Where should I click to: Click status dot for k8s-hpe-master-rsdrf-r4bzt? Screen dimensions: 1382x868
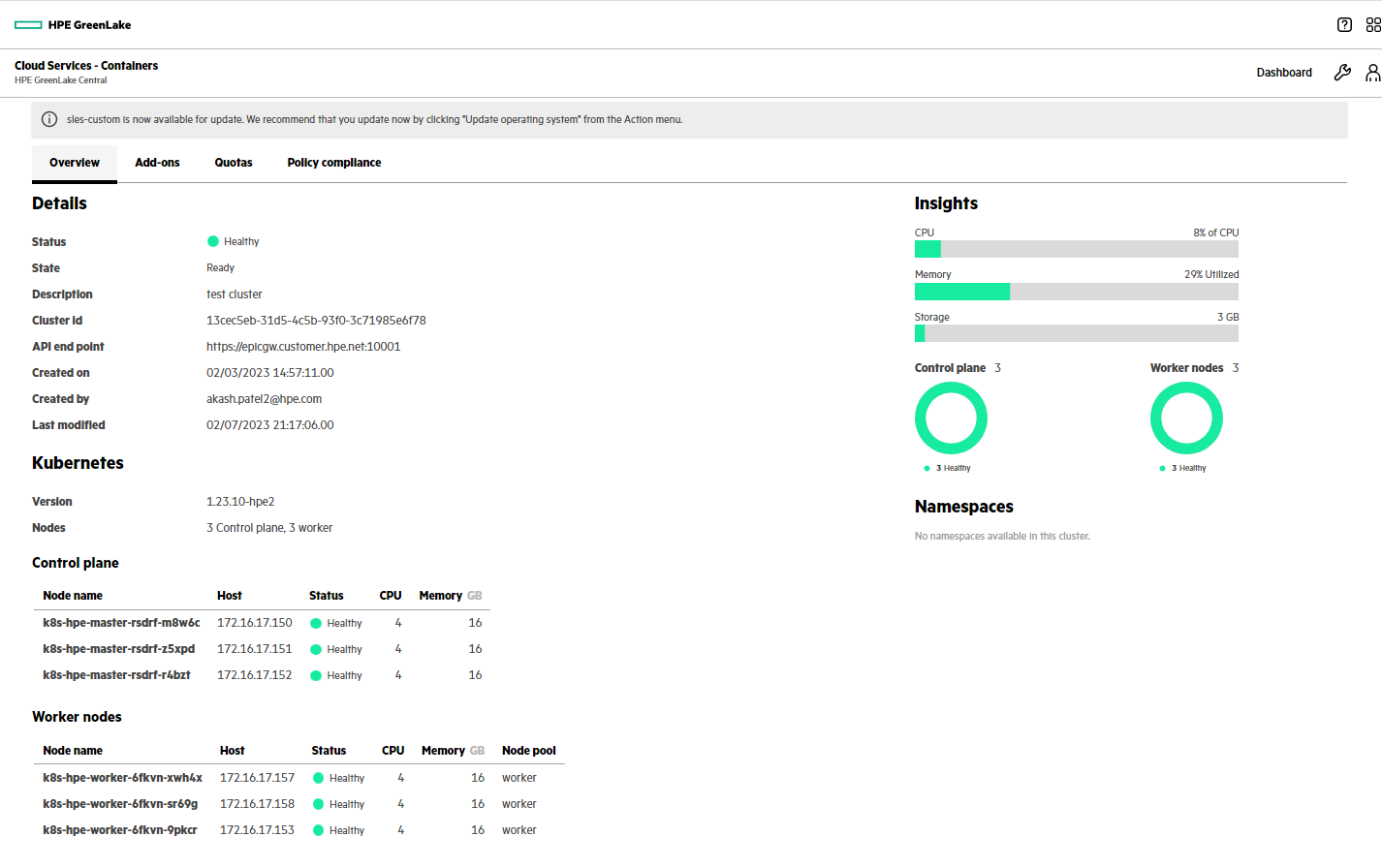click(x=316, y=676)
